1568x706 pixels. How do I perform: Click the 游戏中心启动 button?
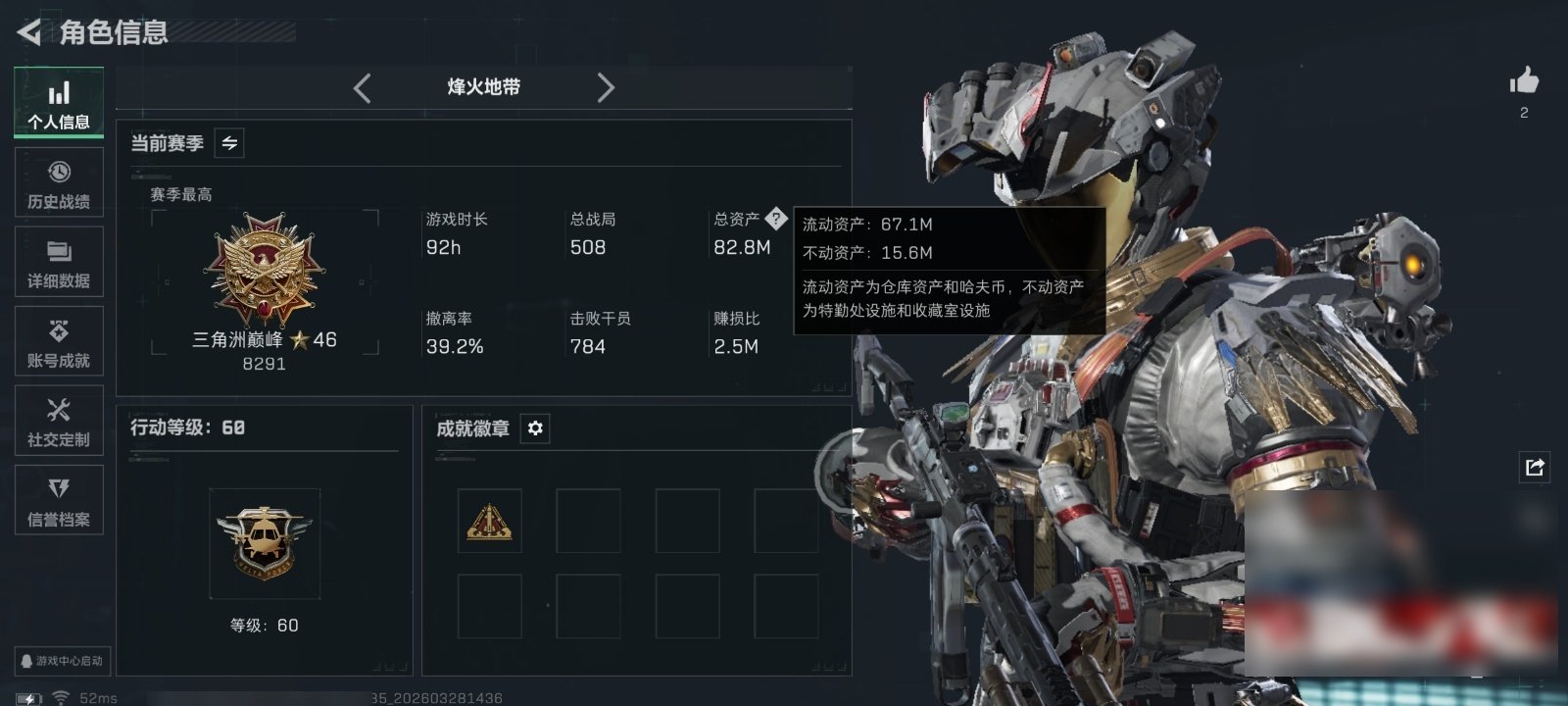tap(61, 661)
